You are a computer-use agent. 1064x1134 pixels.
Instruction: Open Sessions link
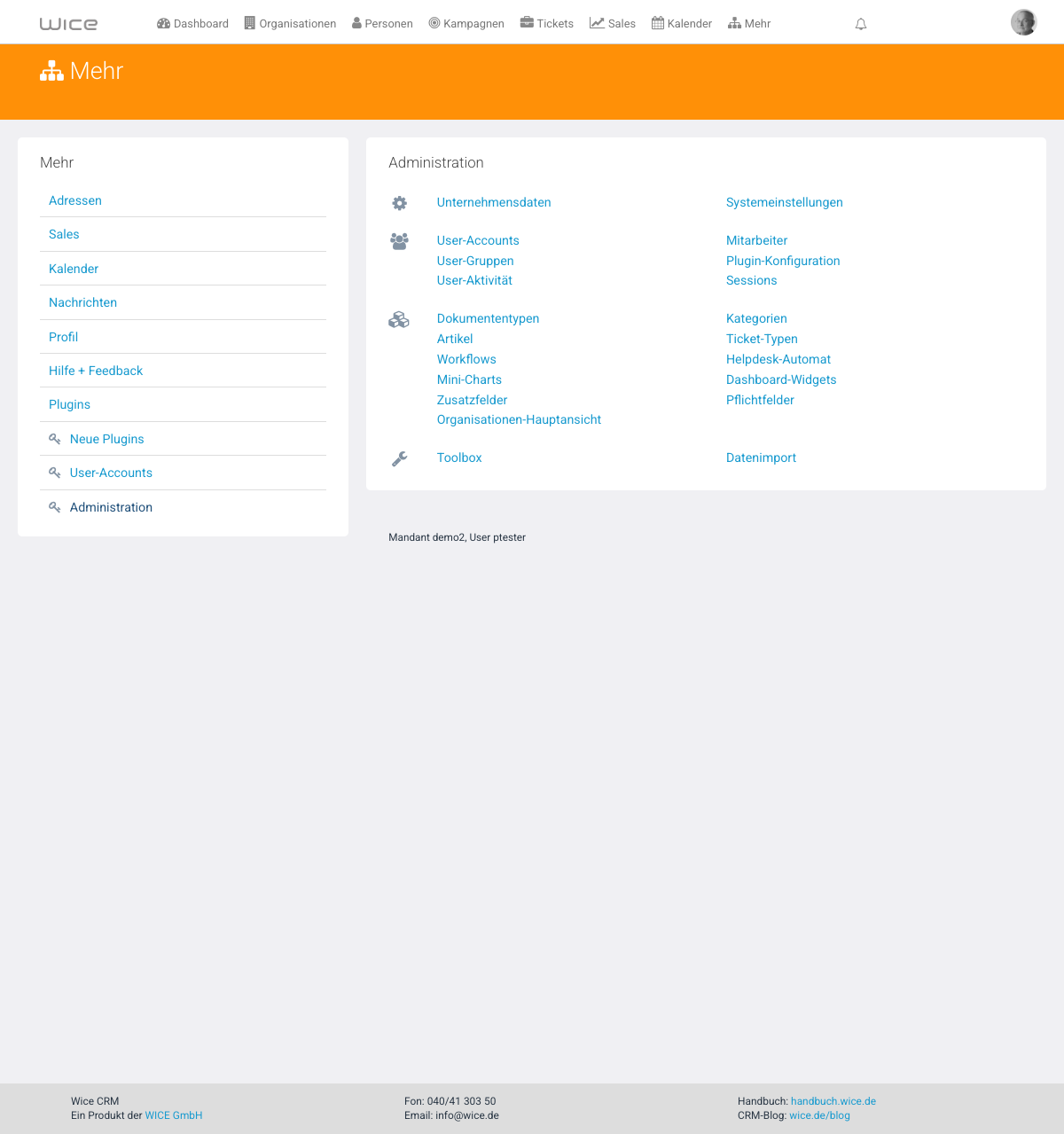pos(752,280)
